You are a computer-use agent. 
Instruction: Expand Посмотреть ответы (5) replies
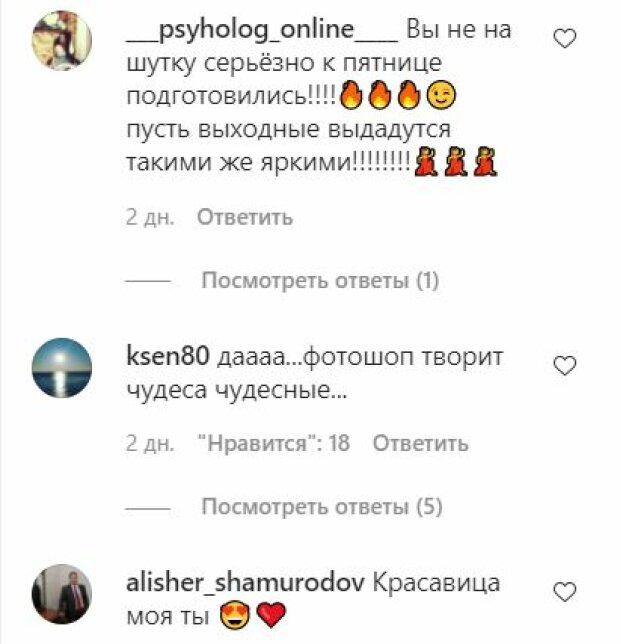pos(322,506)
